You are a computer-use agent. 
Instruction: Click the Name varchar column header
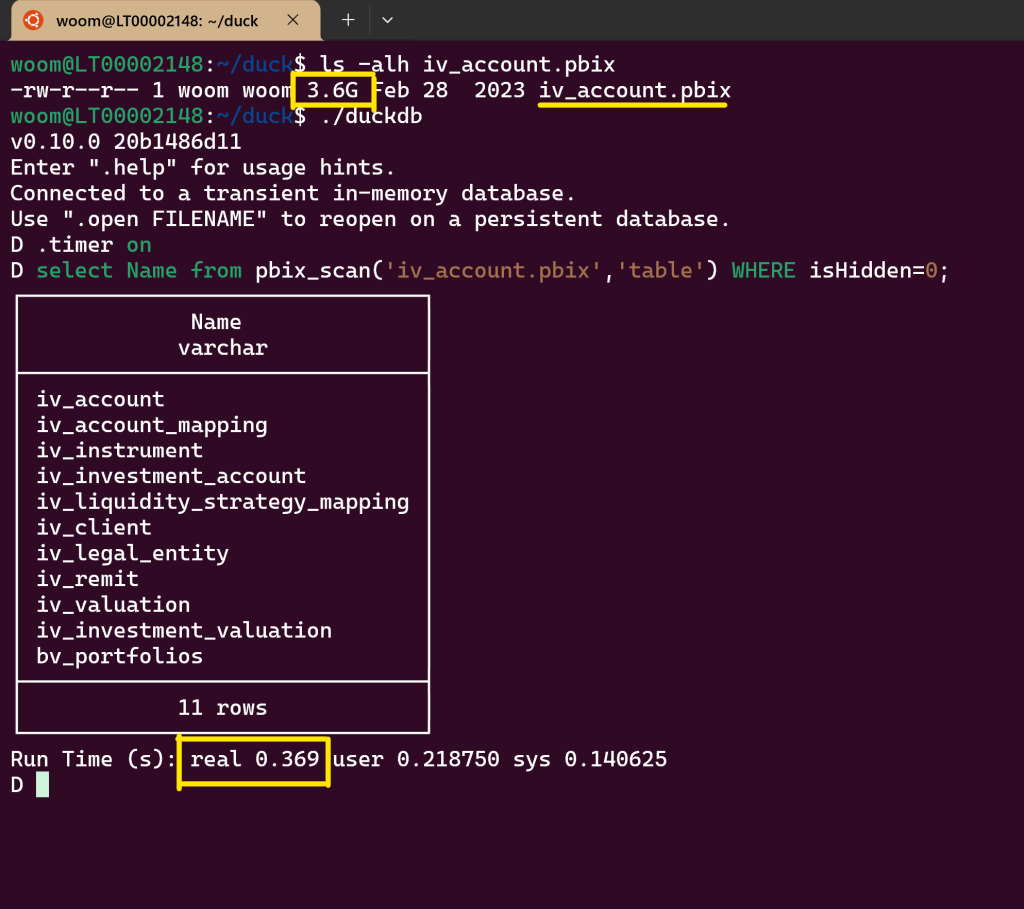[x=222, y=335]
